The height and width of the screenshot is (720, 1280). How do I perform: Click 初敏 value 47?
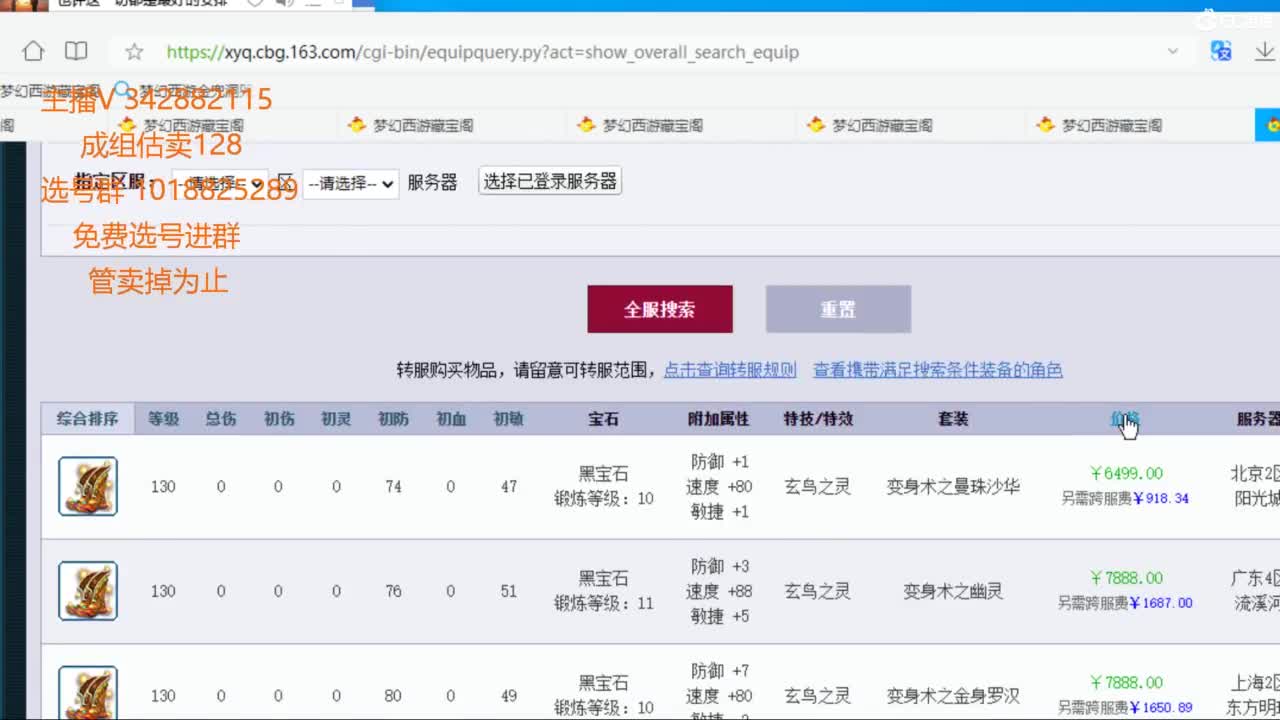(x=508, y=487)
